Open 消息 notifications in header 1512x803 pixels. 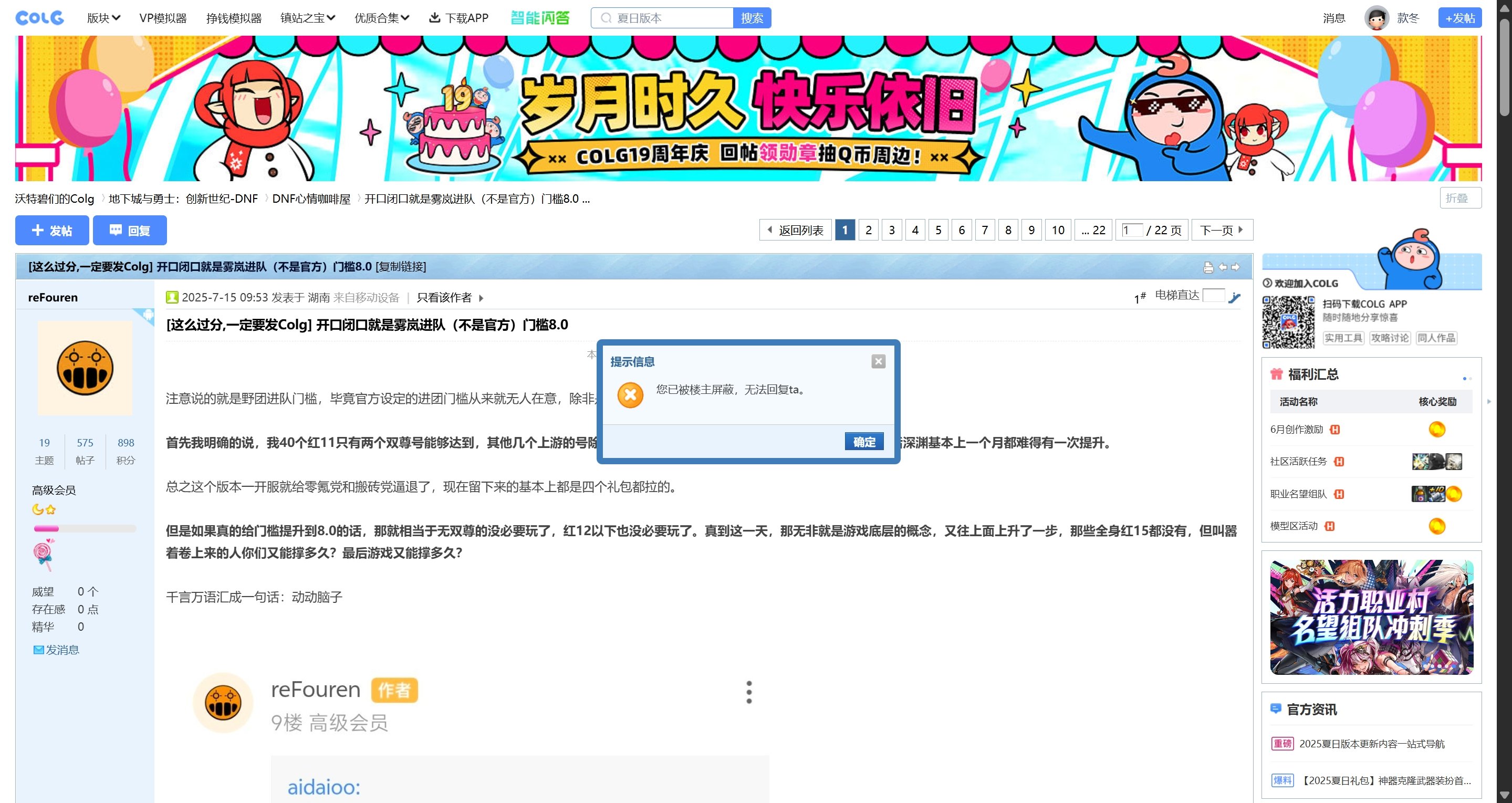click(1333, 18)
